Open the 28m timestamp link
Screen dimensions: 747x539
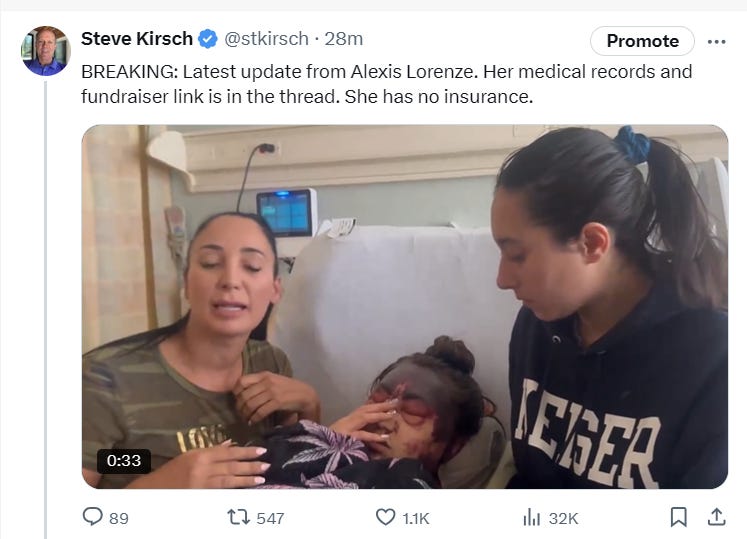(344, 40)
